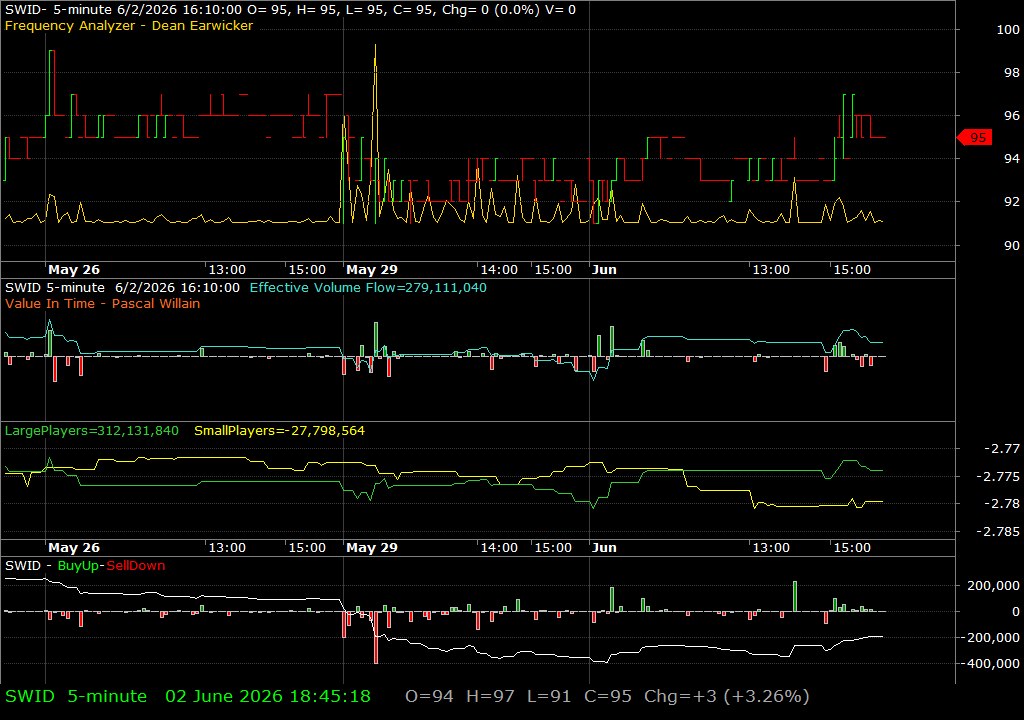Click the May 26 date marker on lower axis
The image size is (1024, 720).
click(74, 548)
